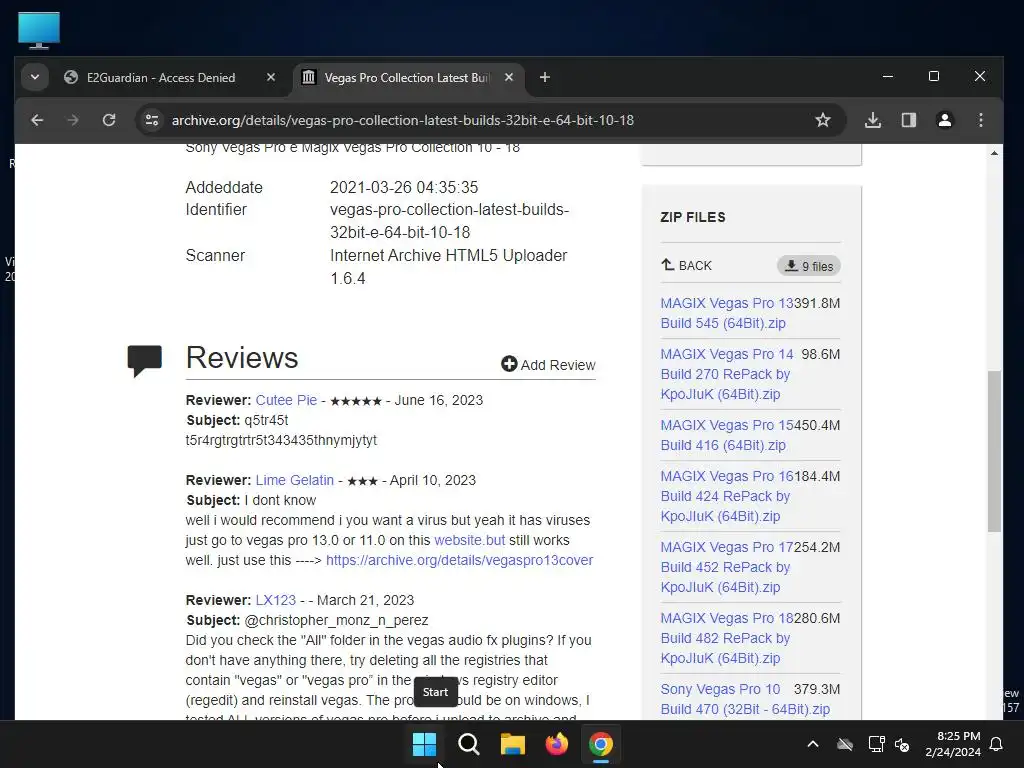
Task: Open Chrome profile icon
Action: 944,120
